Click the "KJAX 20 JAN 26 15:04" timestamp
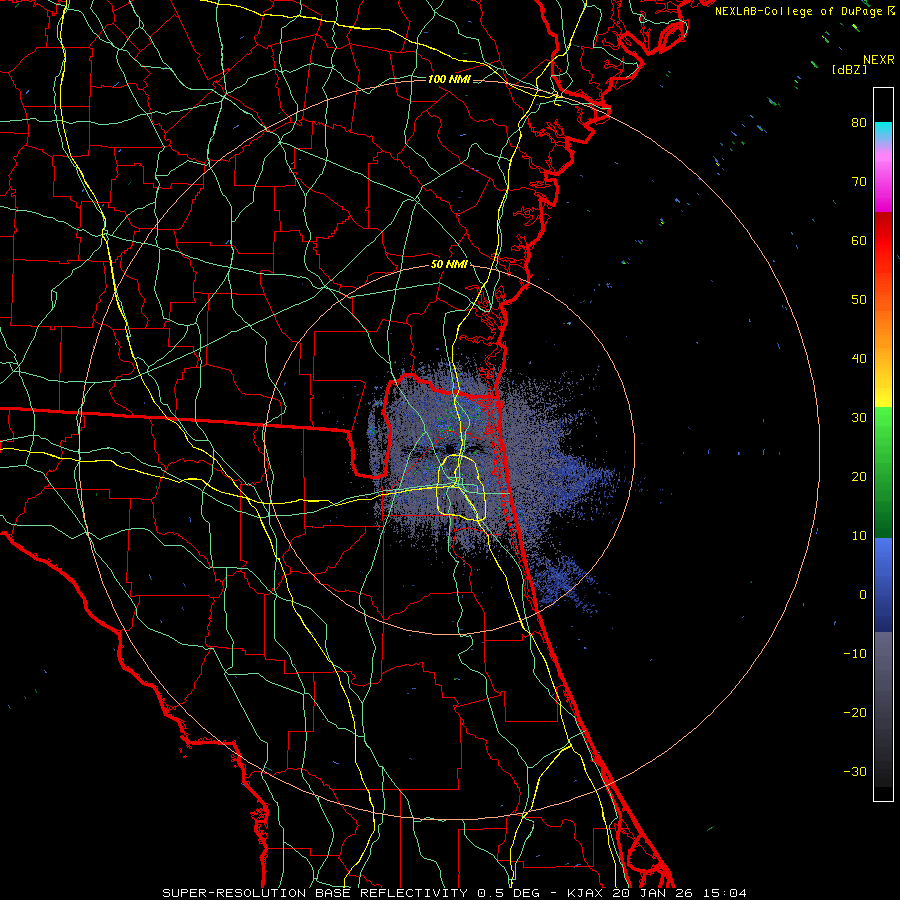 click(657, 893)
